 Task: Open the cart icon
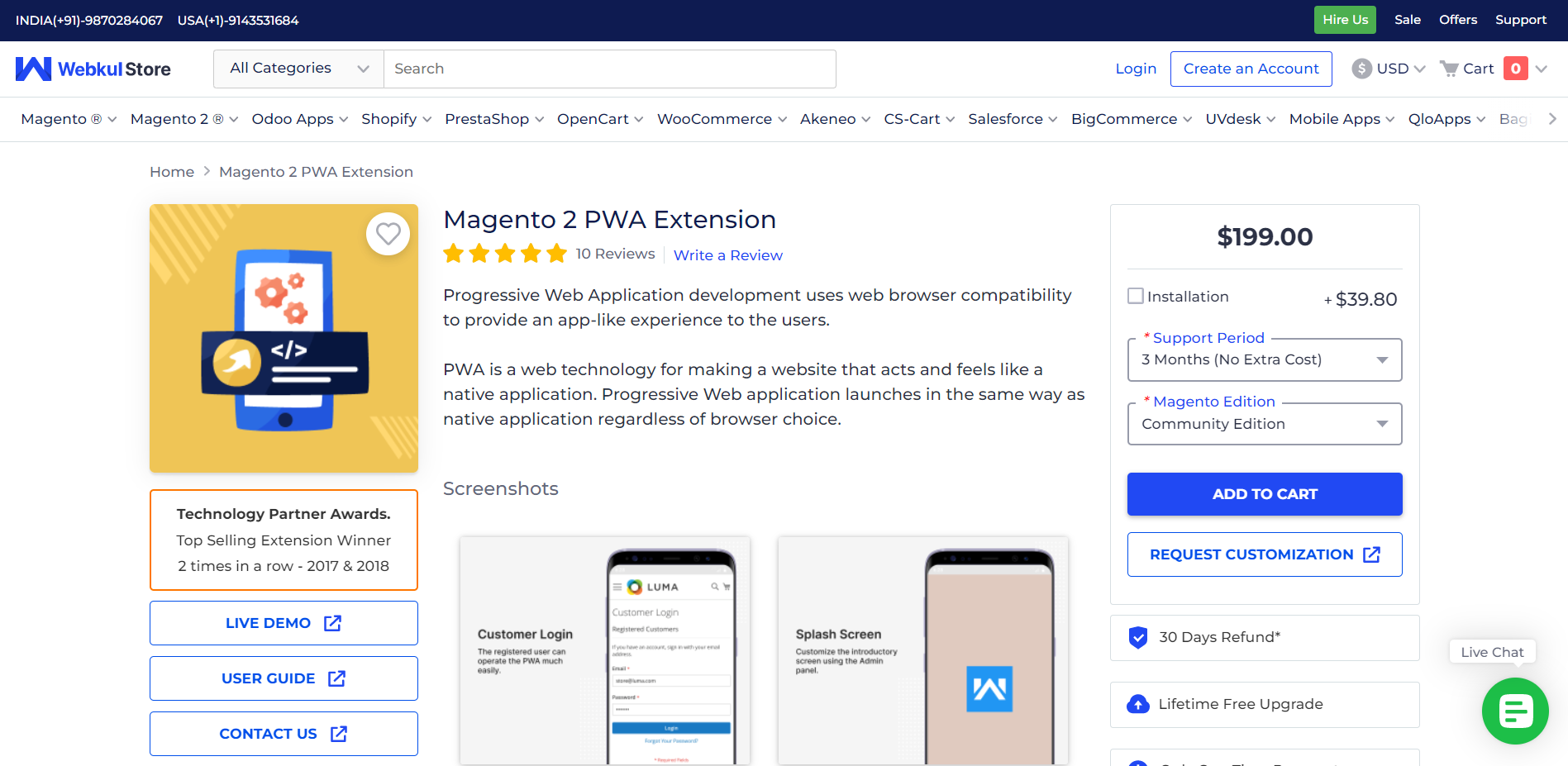click(x=1448, y=69)
